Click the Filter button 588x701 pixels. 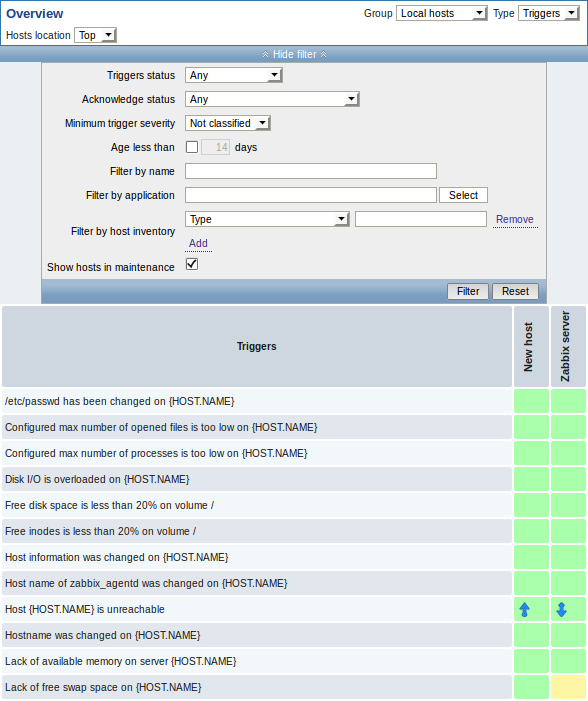(468, 291)
